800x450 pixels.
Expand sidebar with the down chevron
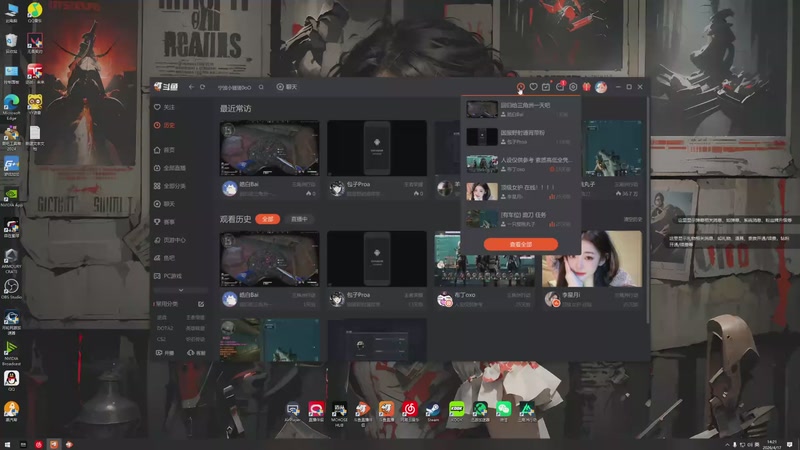(181, 290)
